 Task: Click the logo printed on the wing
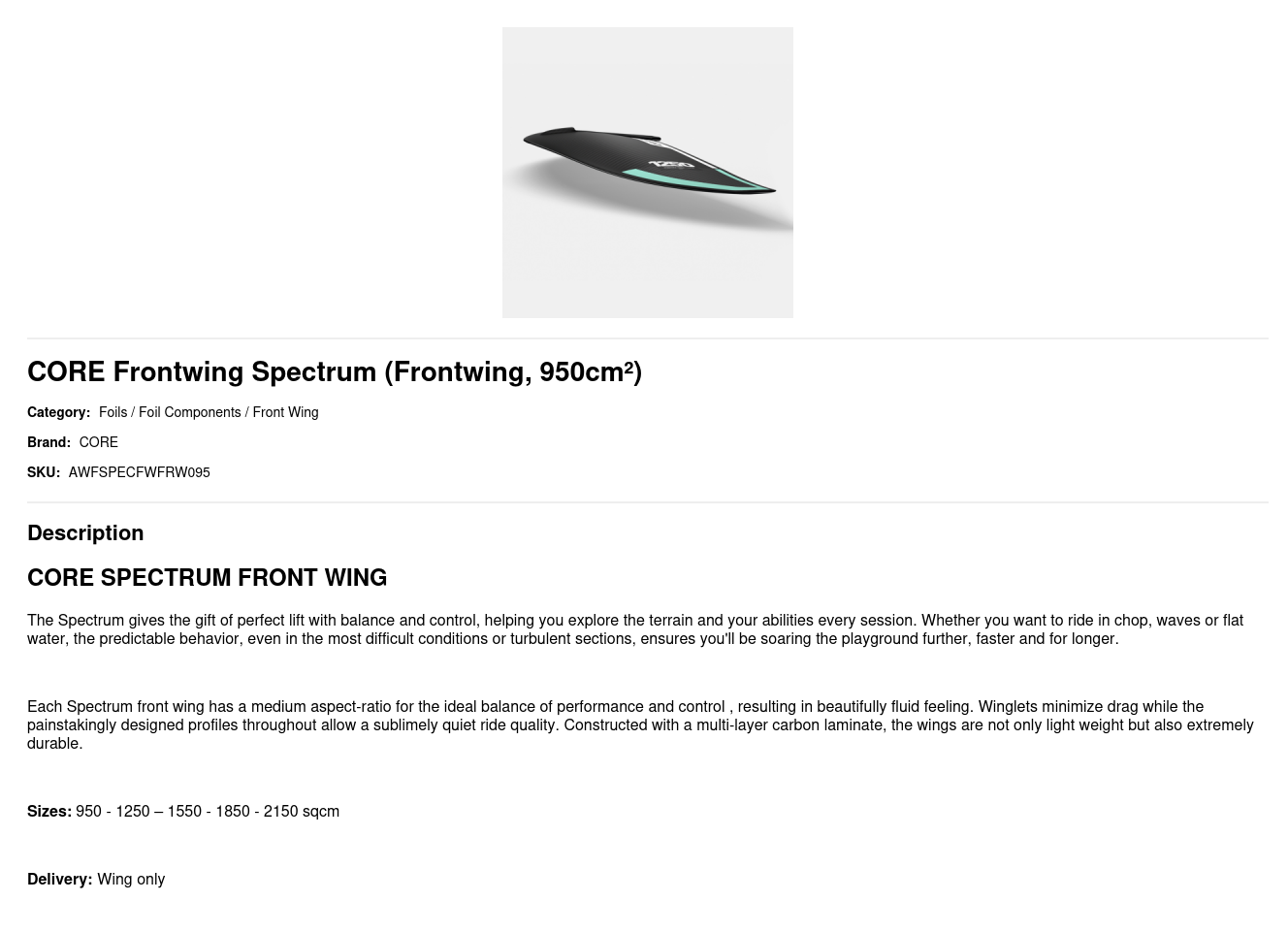(672, 165)
